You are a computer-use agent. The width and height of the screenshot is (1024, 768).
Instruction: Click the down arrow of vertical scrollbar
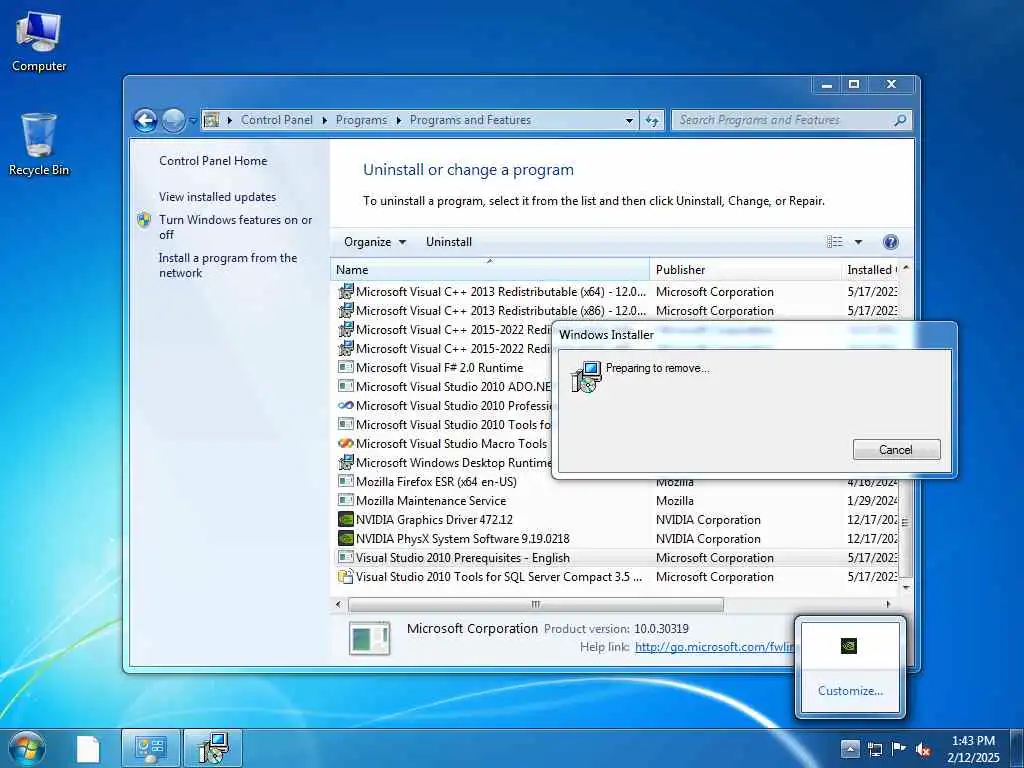click(906, 588)
